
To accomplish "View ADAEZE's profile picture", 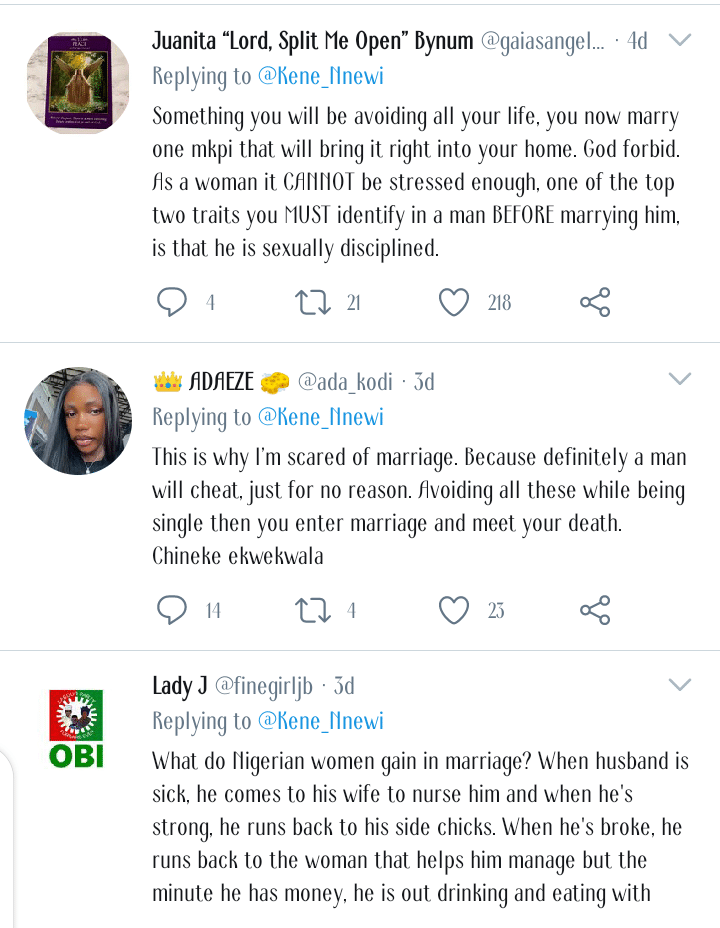I will pos(77,420).
